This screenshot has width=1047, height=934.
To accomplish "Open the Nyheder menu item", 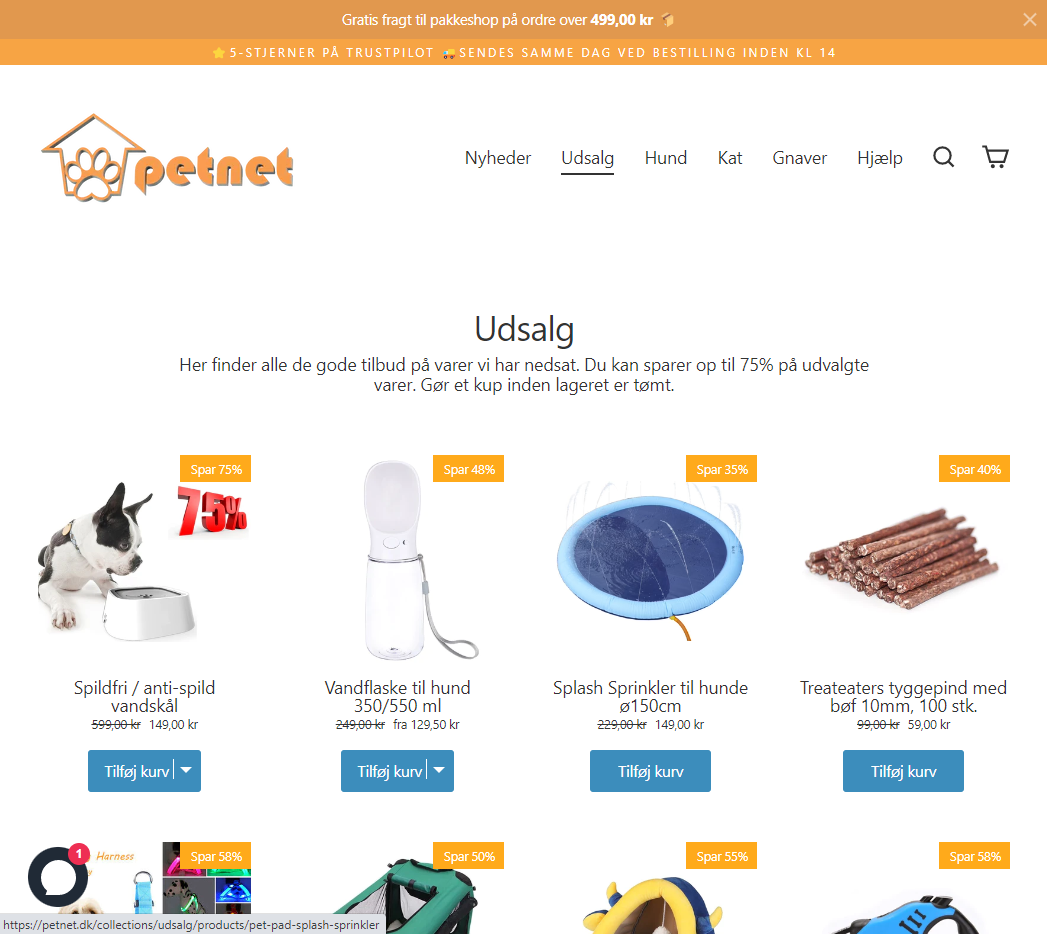I will [x=497, y=158].
